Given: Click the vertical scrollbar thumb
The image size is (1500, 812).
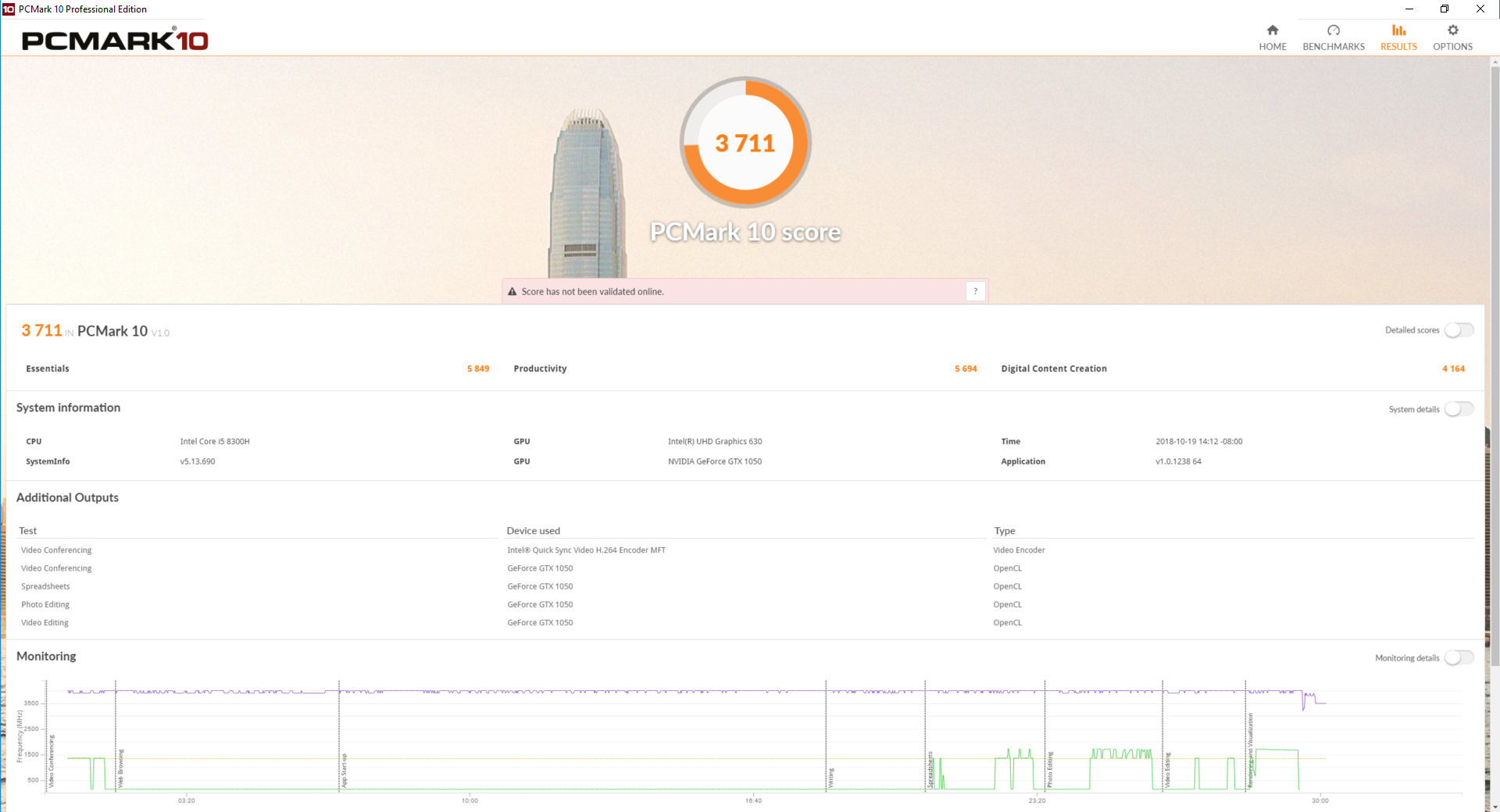Looking at the screenshot, I should pyautogui.click(x=1495, y=365).
